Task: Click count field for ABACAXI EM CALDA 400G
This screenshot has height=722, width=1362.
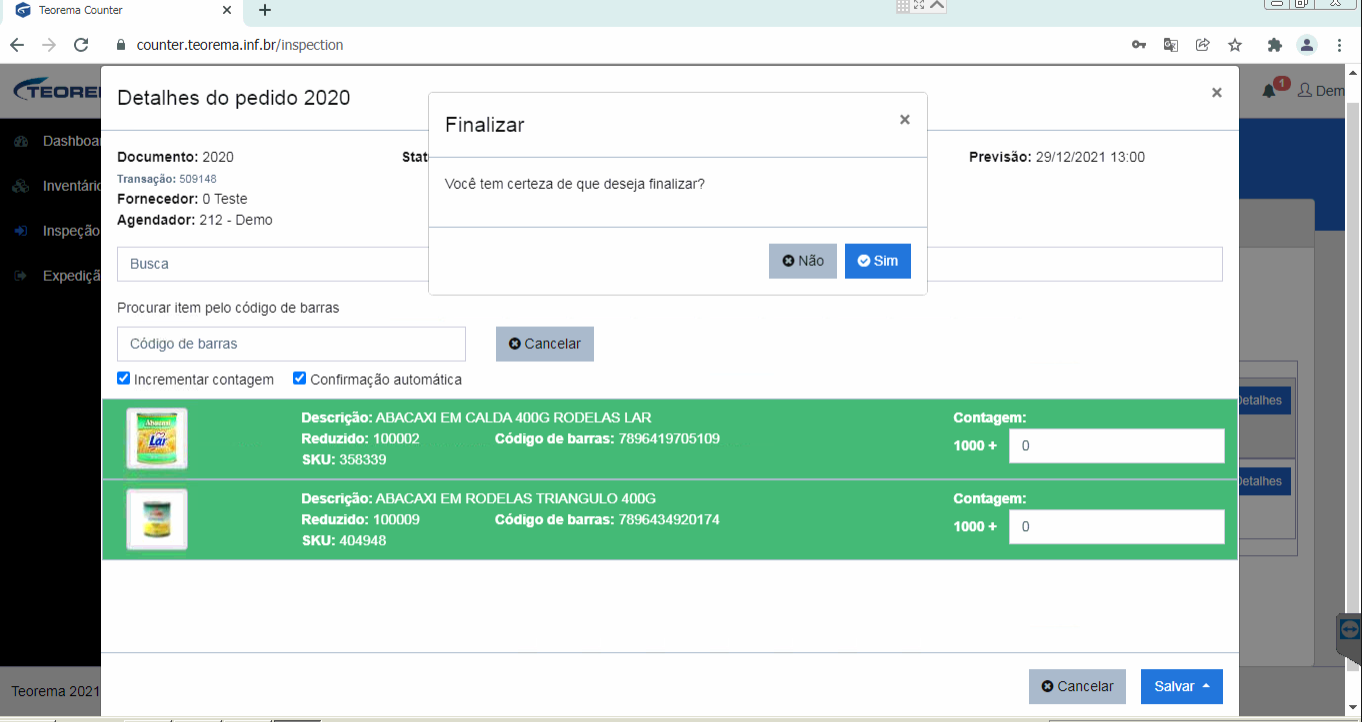Action: pos(1116,446)
